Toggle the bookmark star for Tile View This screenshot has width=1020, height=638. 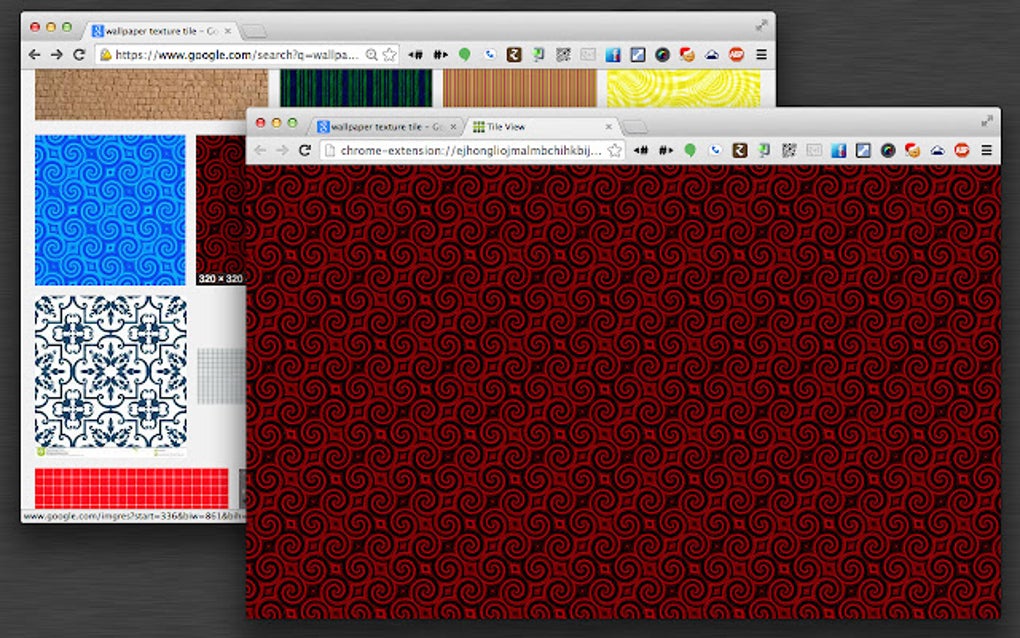tap(616, 149)
